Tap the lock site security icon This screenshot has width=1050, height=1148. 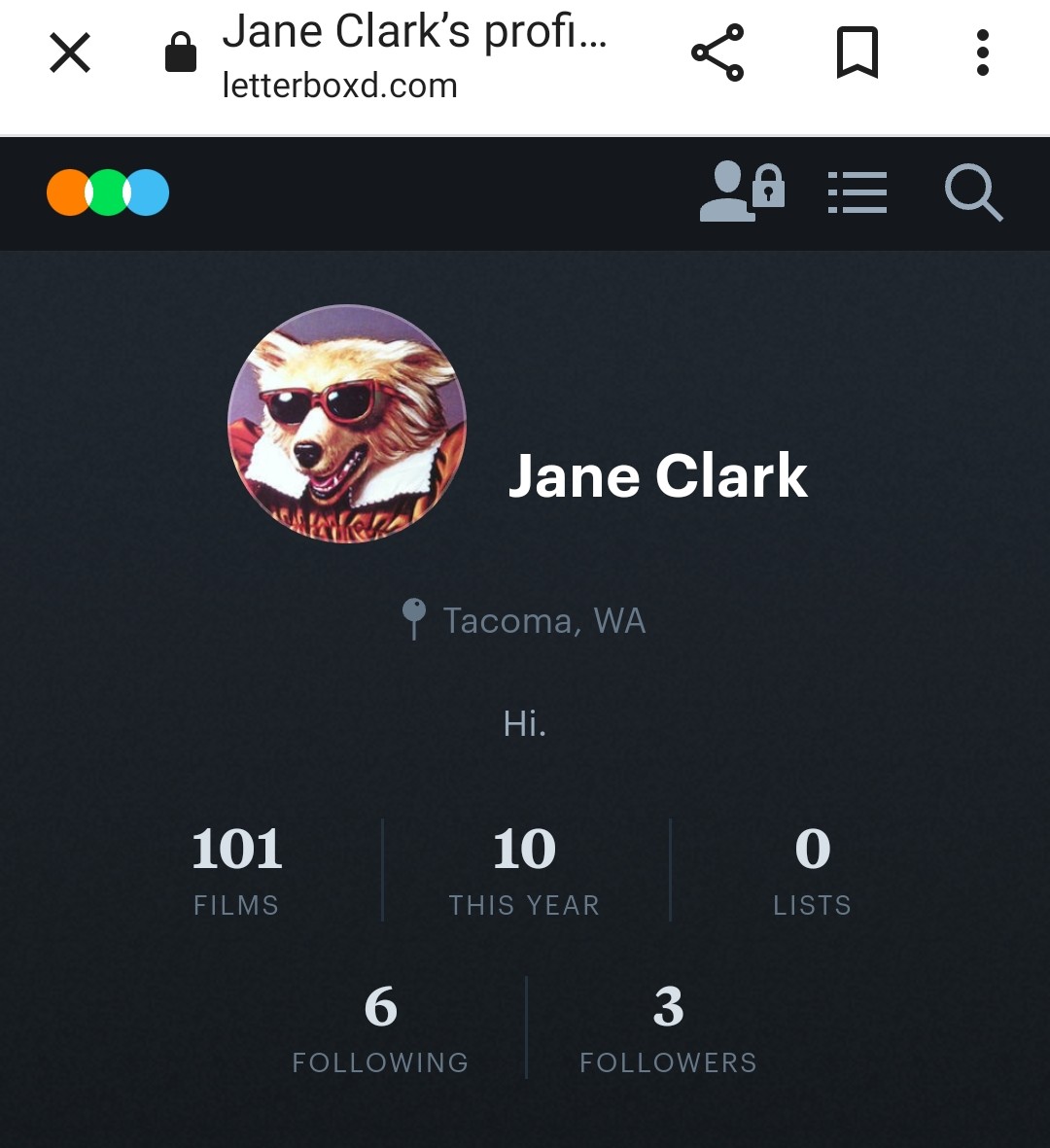point(181,52)
